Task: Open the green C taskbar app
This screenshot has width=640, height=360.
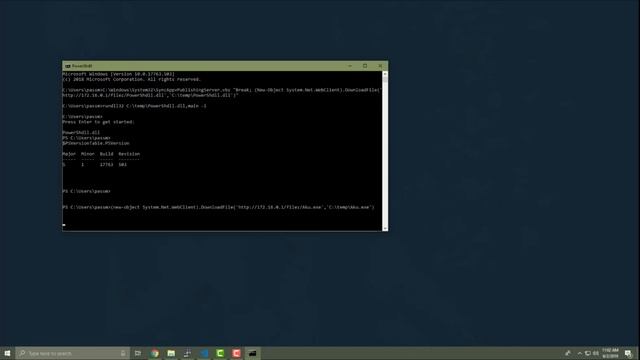Action: 220,353
